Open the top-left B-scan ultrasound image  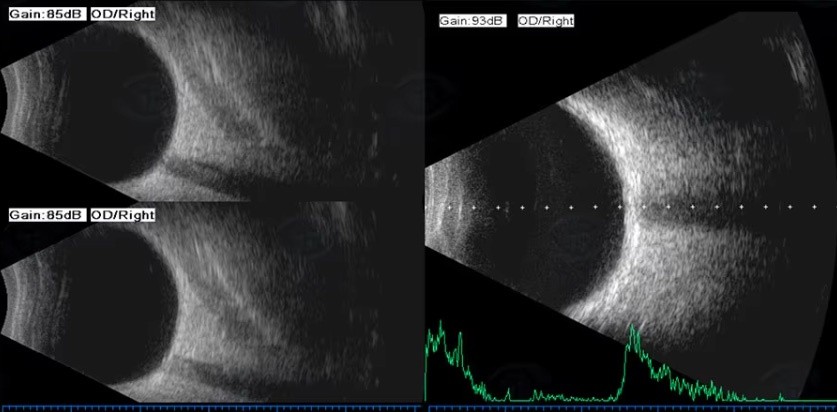211,101
